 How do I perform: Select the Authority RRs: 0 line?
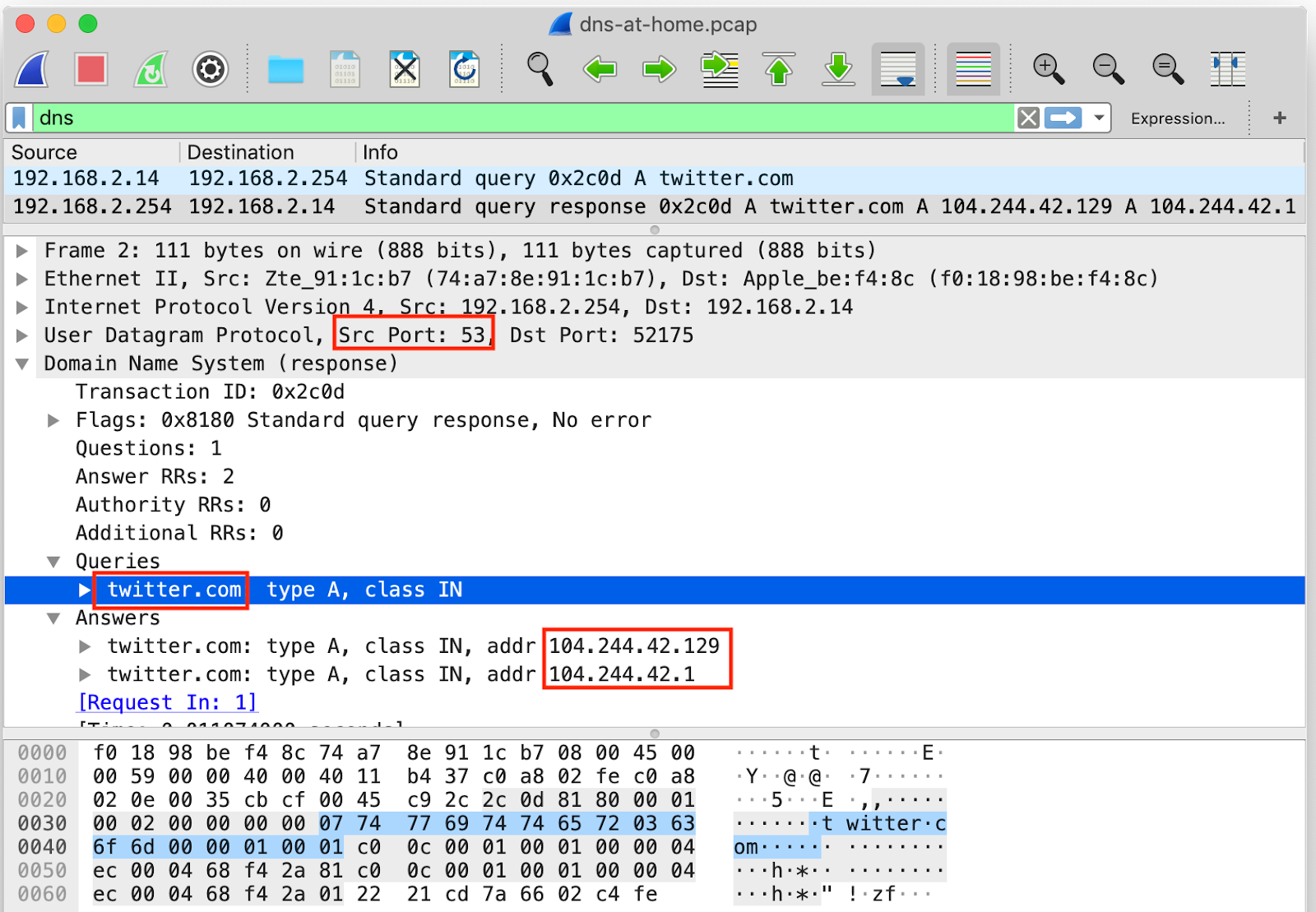tap(173, 505)
